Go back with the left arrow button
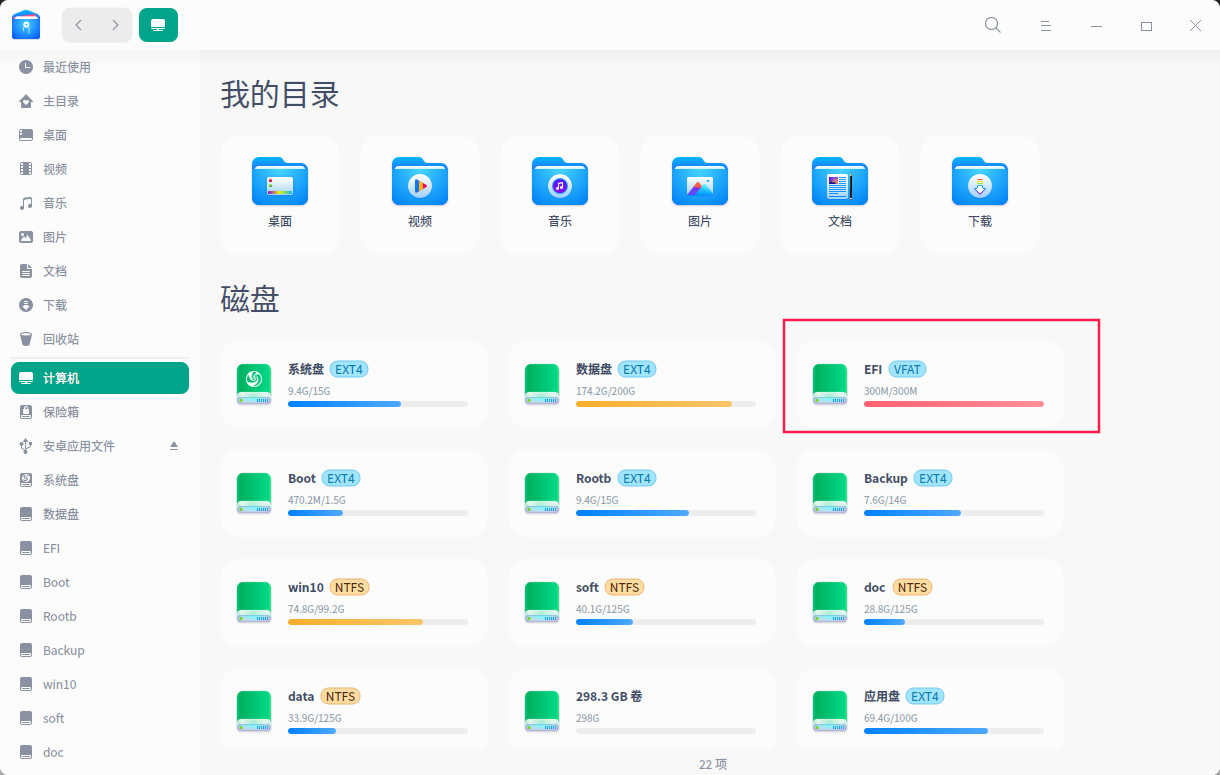 pyautogui.click(x=79, y=25)
